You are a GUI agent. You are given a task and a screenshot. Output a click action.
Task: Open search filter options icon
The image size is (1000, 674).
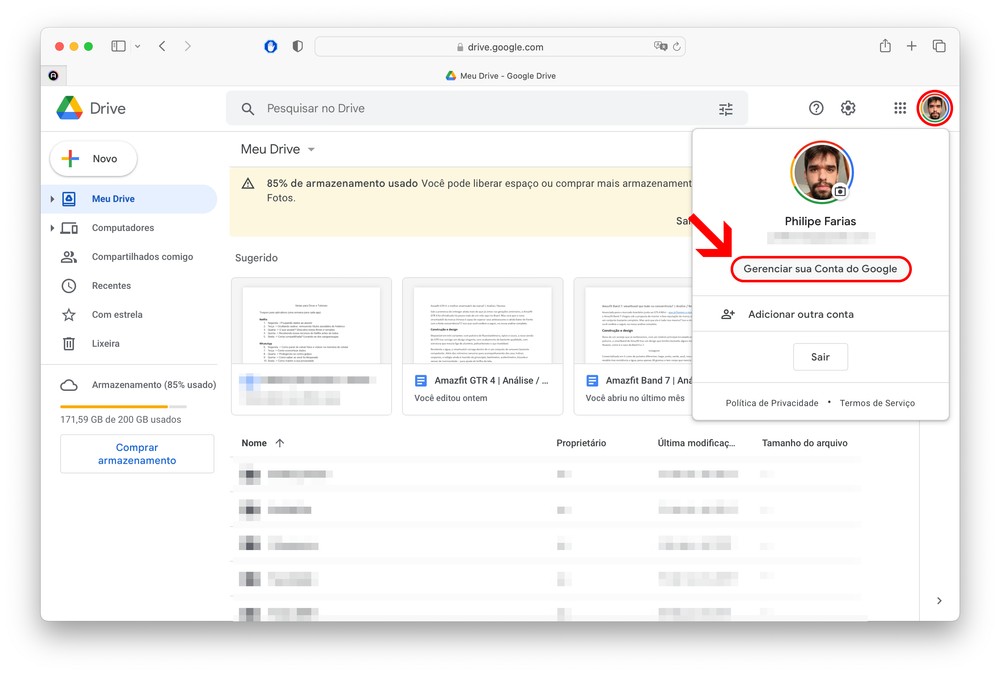726,109
